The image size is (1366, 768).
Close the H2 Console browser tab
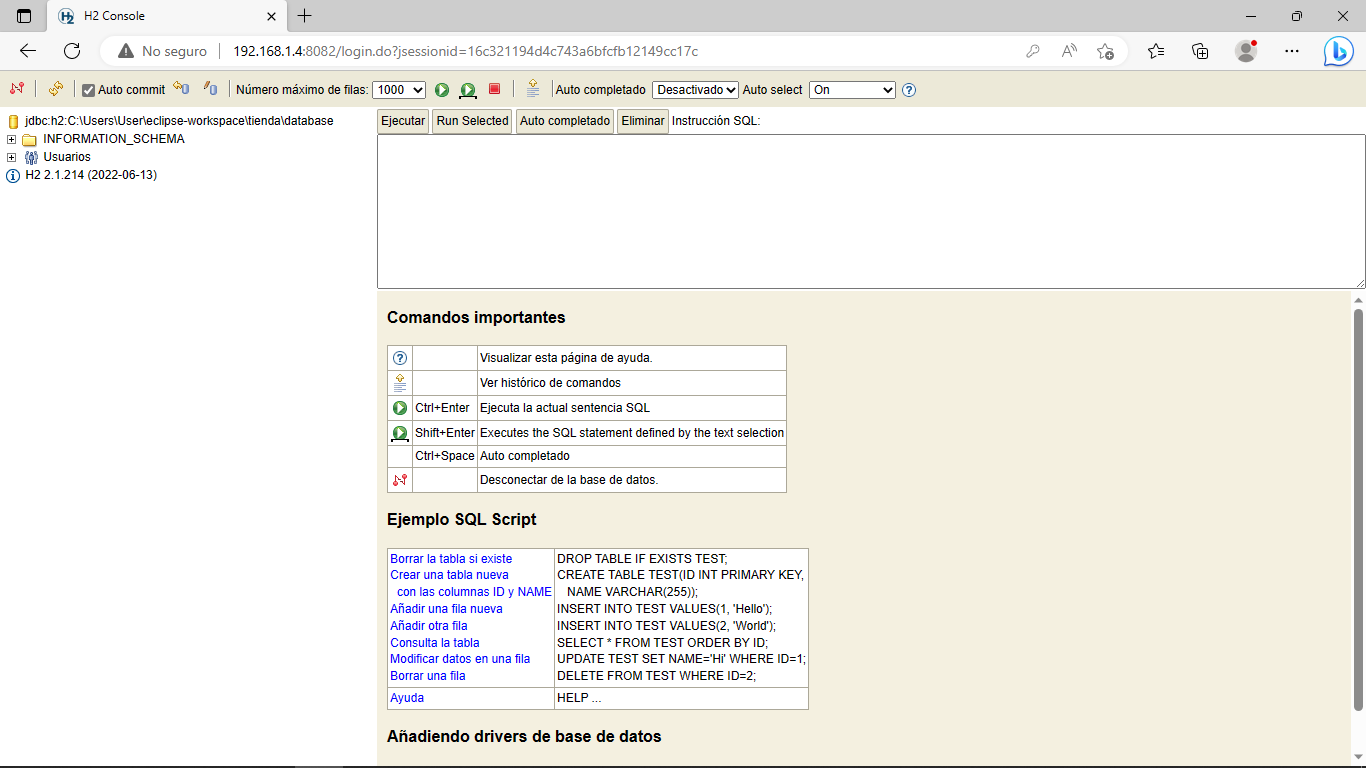click(272, 16)
